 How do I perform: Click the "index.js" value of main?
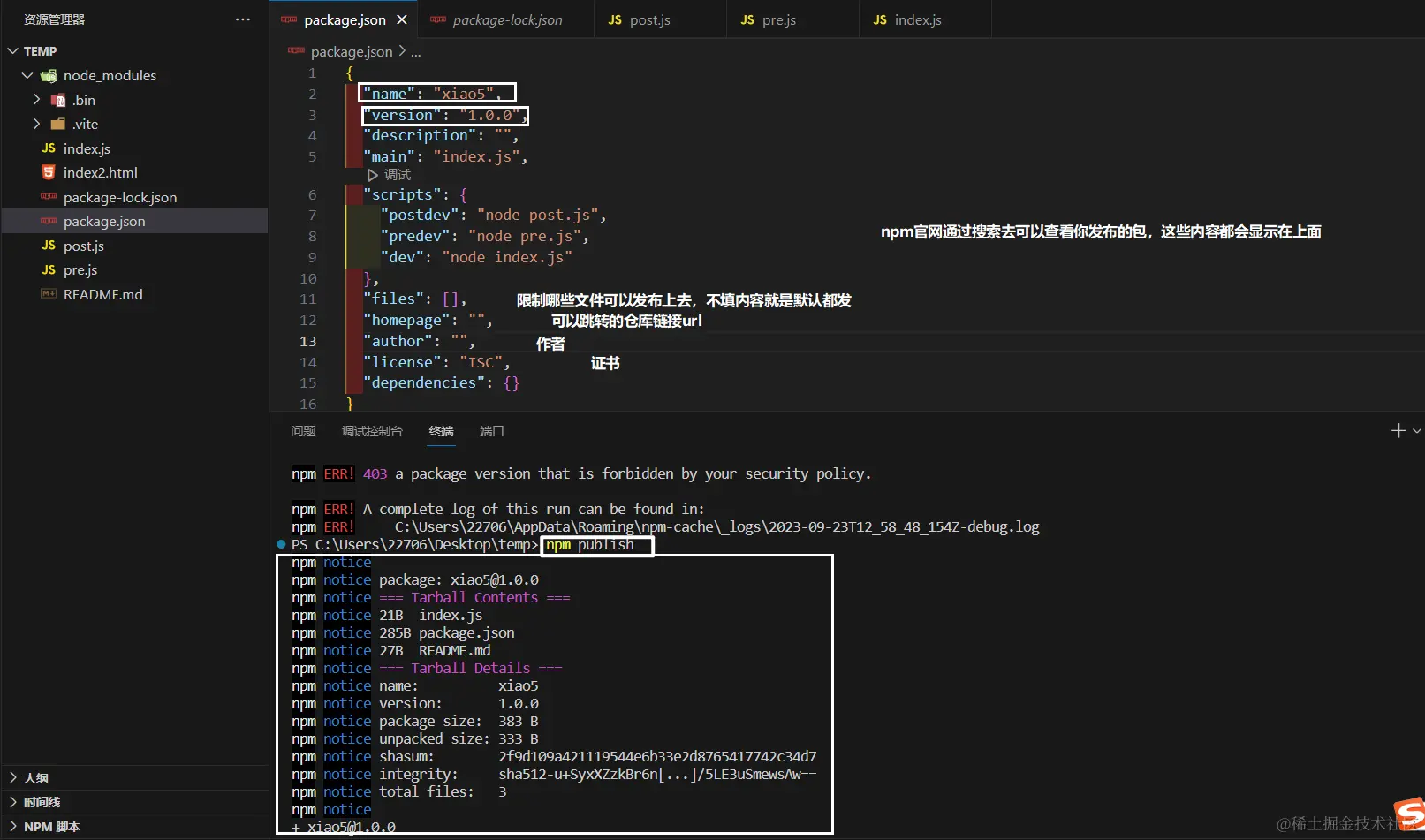coord(477,156)
